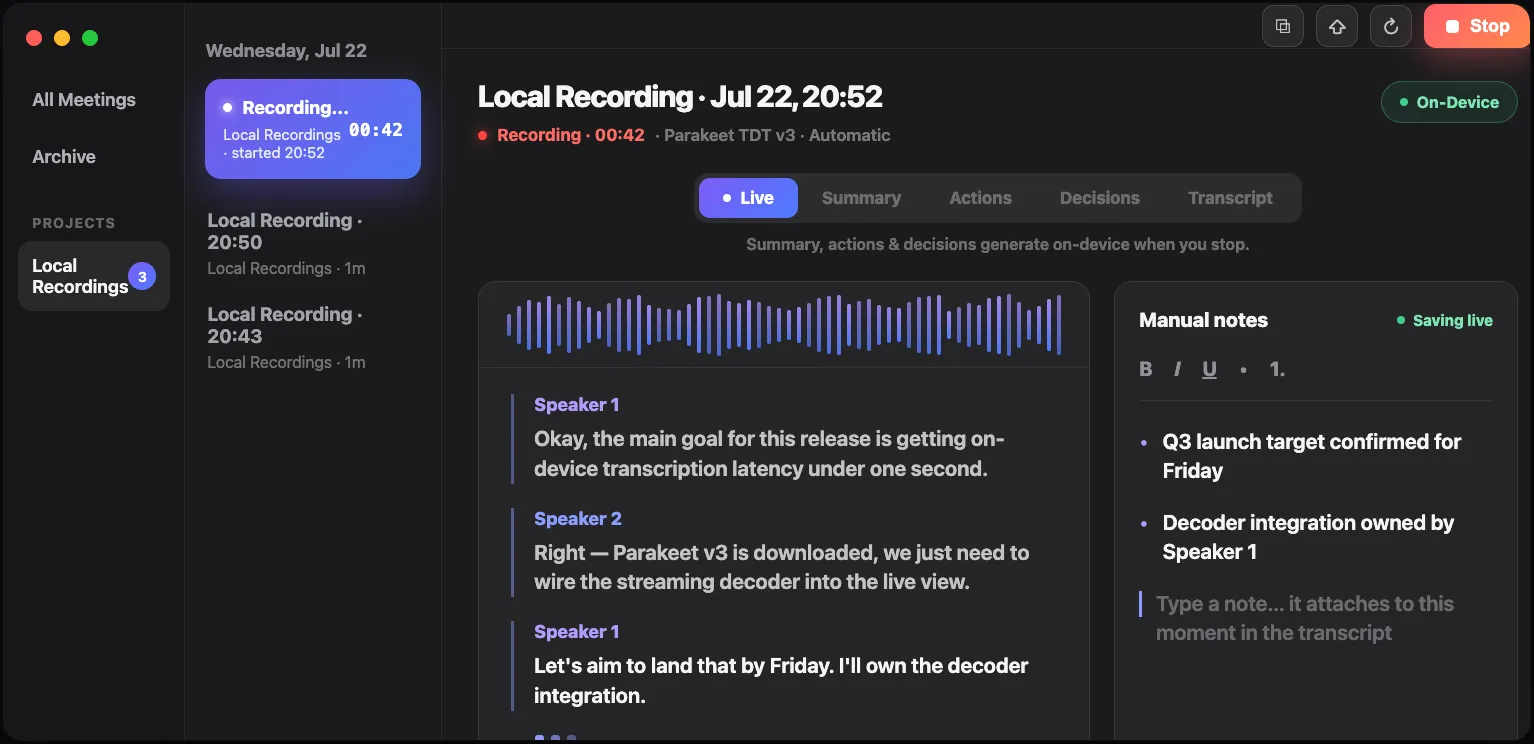1534x744 pixels.
Task: Toggle bold formatting in Manual notes
Action: pos(1146,369)
